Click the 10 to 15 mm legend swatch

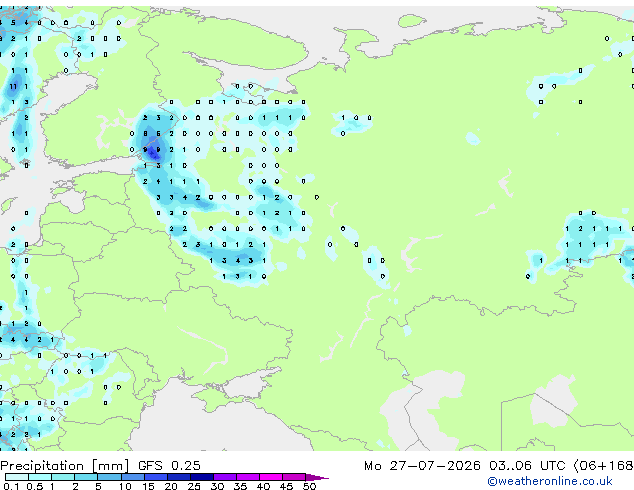tap(133, 477)
